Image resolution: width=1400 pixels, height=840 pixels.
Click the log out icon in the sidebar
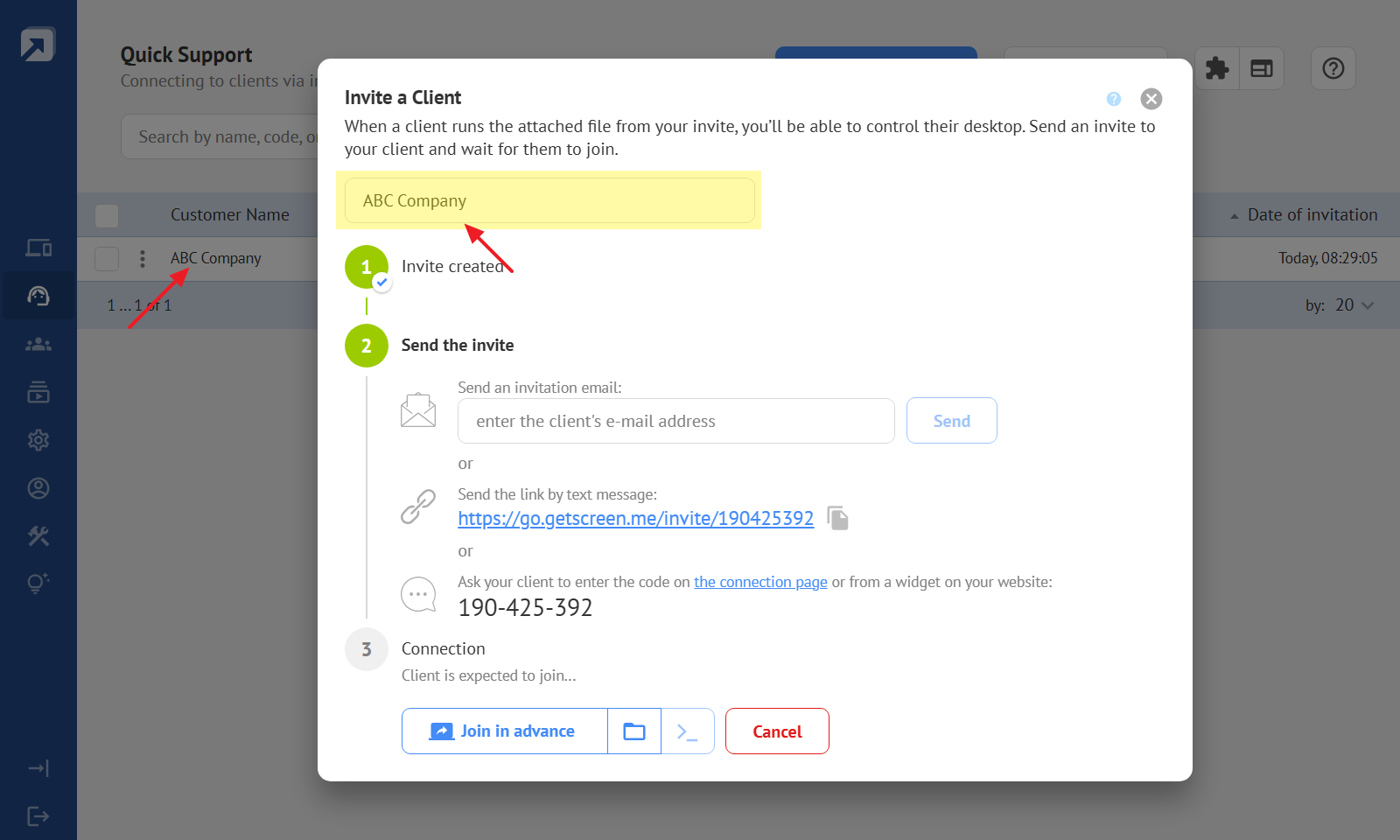(38, 816)
